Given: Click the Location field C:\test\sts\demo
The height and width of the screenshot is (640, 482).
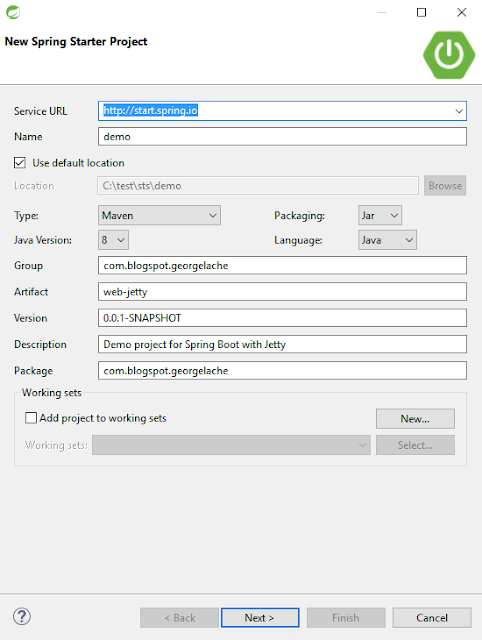Looking at the screenshot, I should click(x=258, y=186).
